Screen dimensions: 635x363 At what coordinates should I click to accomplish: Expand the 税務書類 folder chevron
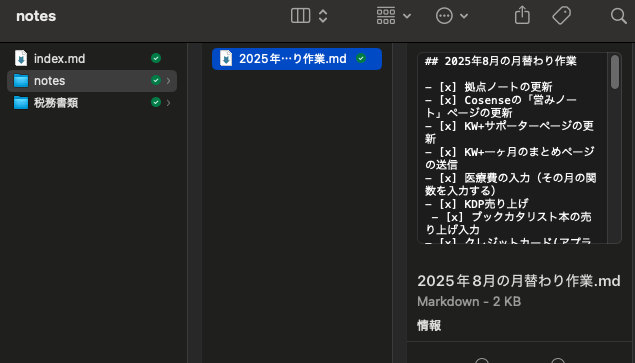pos(168,102)
